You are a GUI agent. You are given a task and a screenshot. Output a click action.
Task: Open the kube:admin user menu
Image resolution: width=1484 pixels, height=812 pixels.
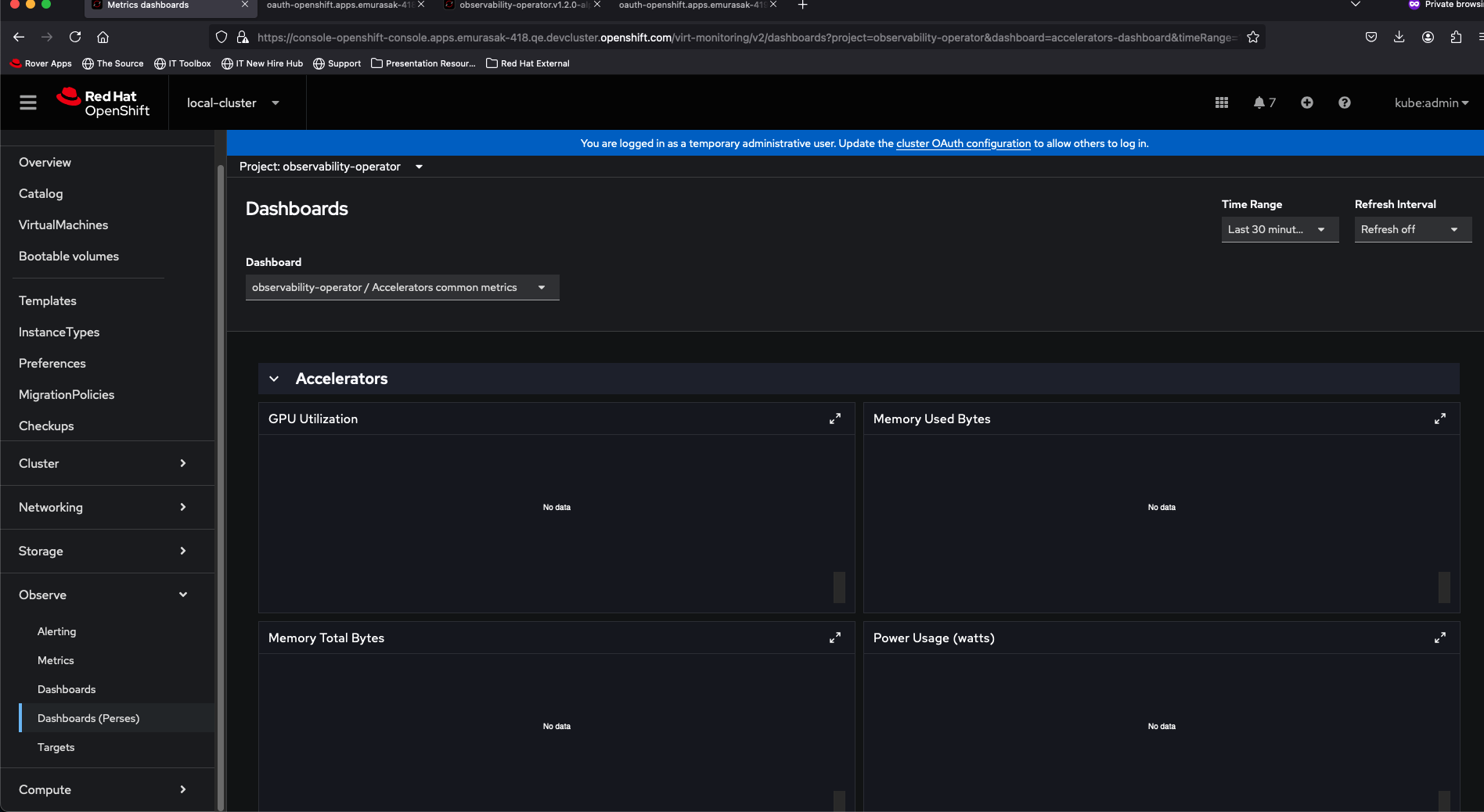point(1430,102)
